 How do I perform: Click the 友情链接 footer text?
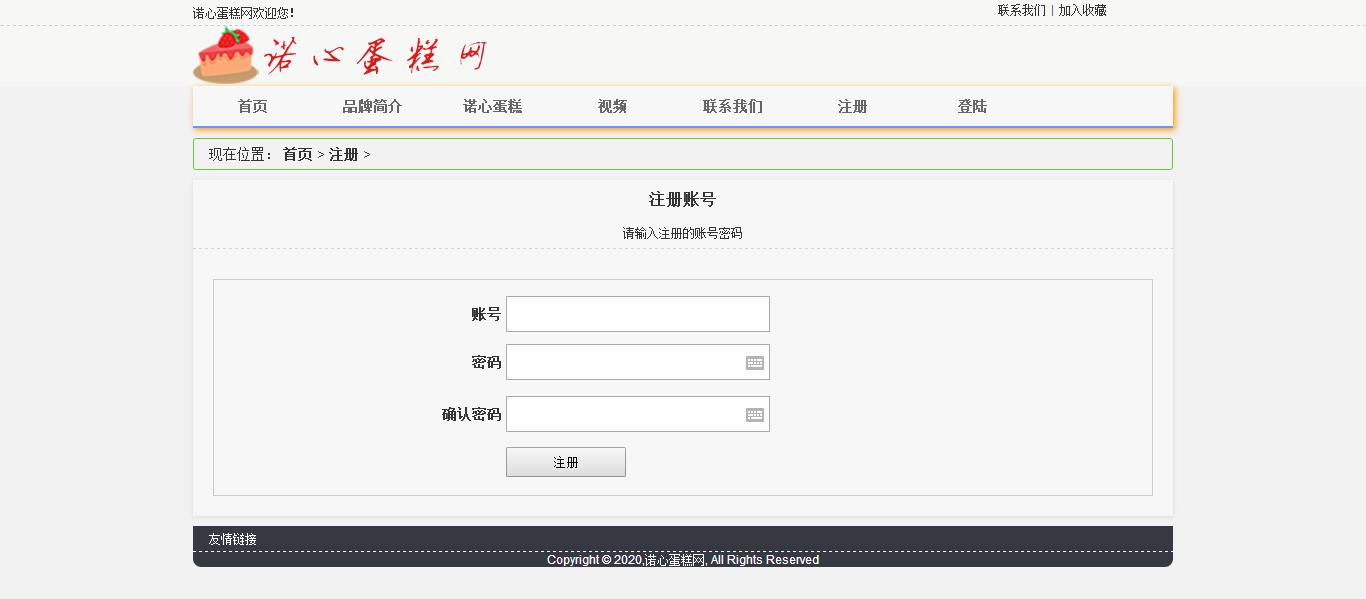tap(232, 540)
